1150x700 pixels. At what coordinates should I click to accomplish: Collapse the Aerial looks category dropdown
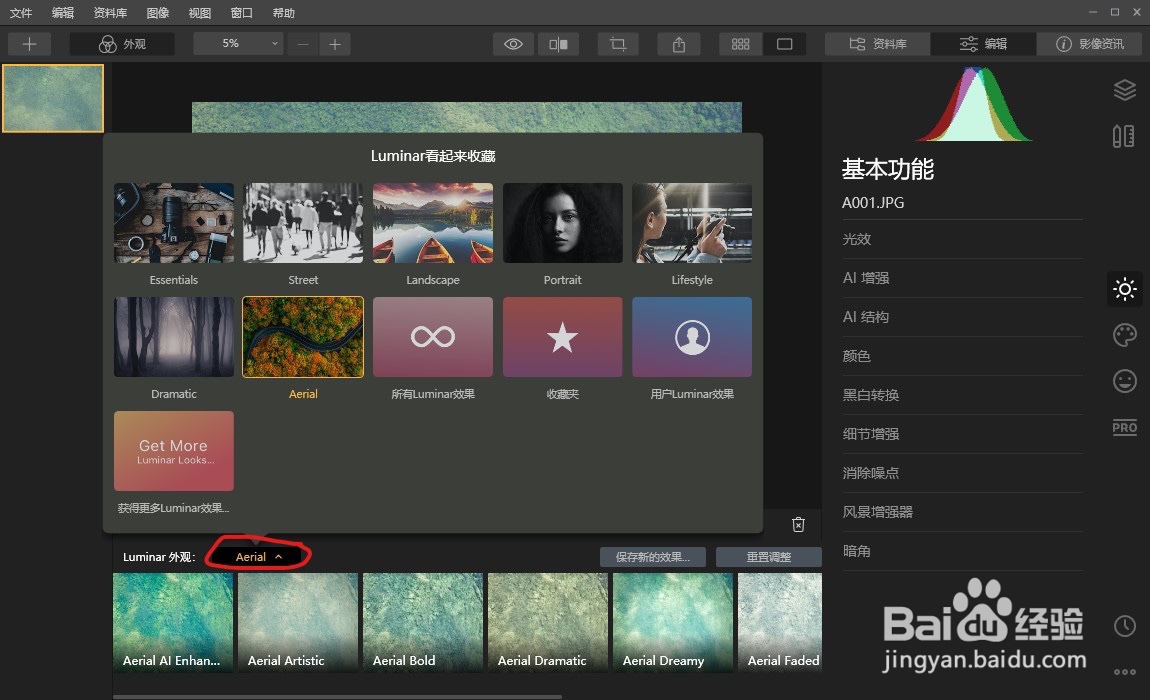point(259,557)
